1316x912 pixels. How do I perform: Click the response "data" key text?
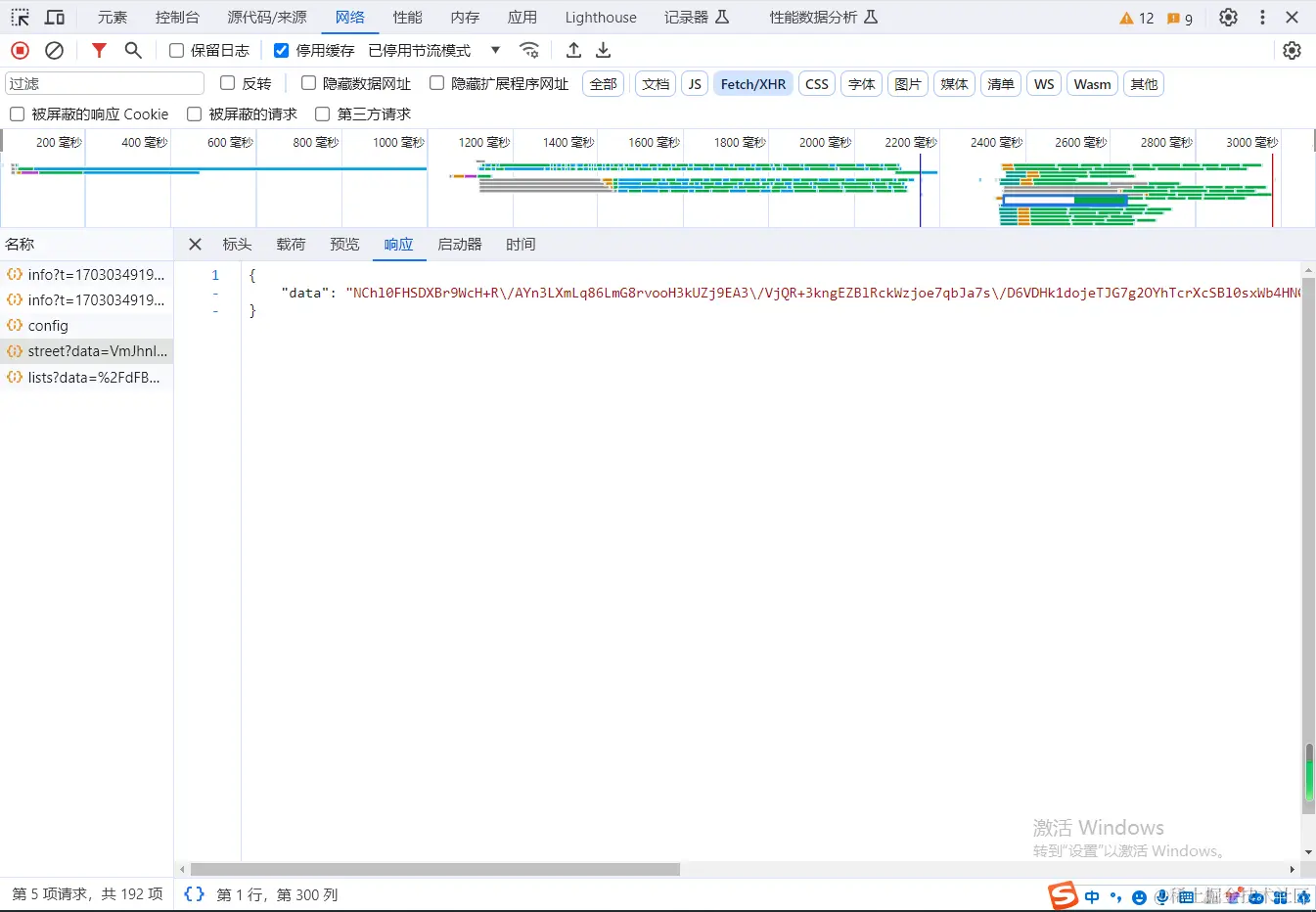pos(305,293)
